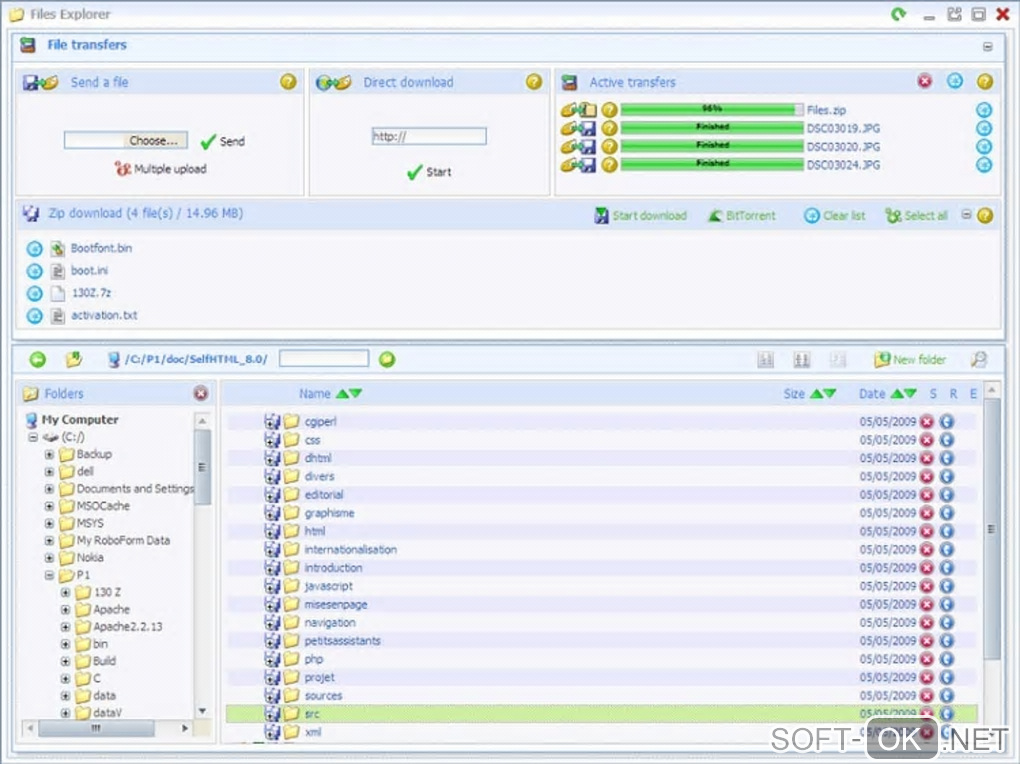The height and width of the screenshot is (764, 1020).
Task: Expand the Nokia folder node
Action: [49, 558]
